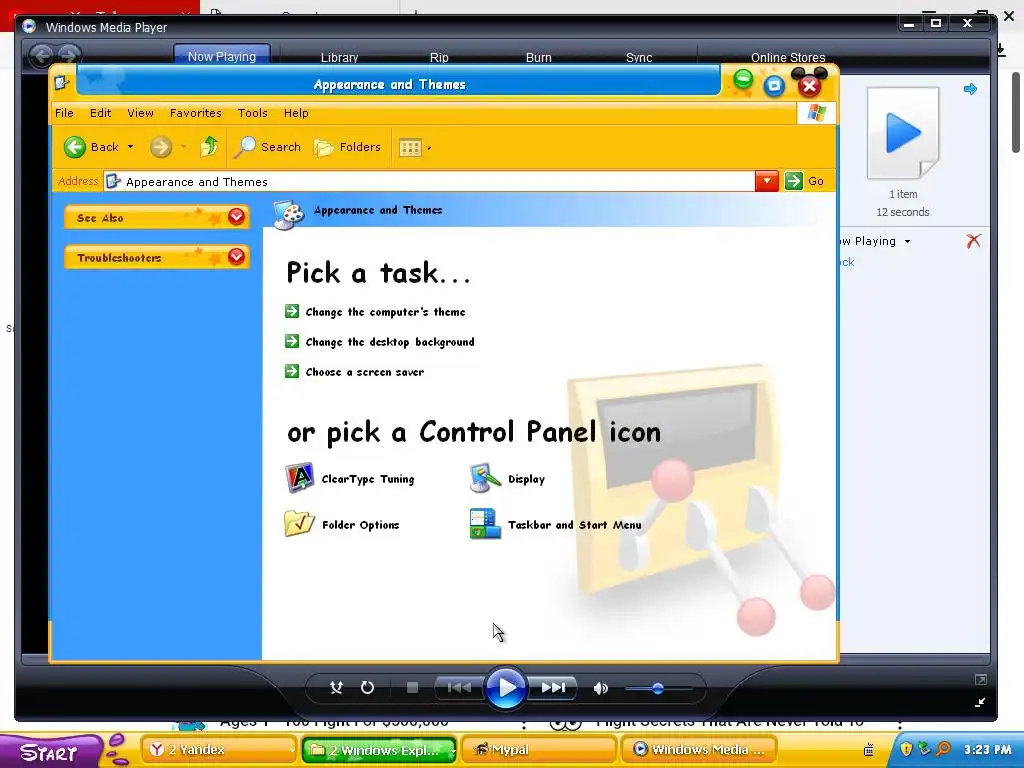
Task: Click the green Back arrow in Explorer toolbar
Action: tap(75, 147)
